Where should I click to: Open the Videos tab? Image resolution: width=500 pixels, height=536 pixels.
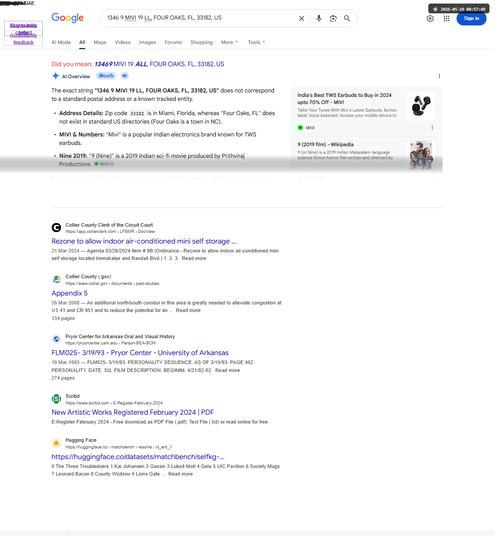point(123,42)
